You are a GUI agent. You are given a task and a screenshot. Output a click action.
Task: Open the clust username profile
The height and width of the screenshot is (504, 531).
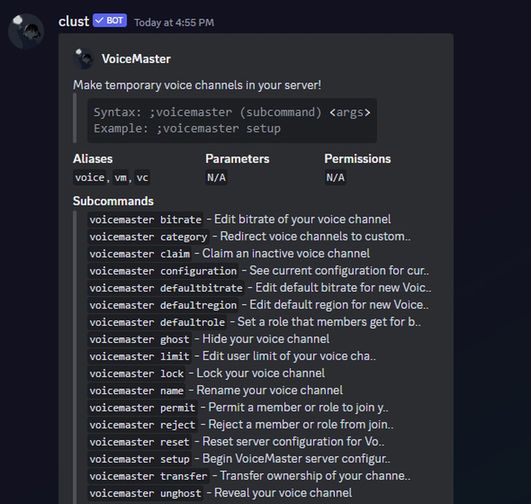pyautogui.click(x=73, y=21)
